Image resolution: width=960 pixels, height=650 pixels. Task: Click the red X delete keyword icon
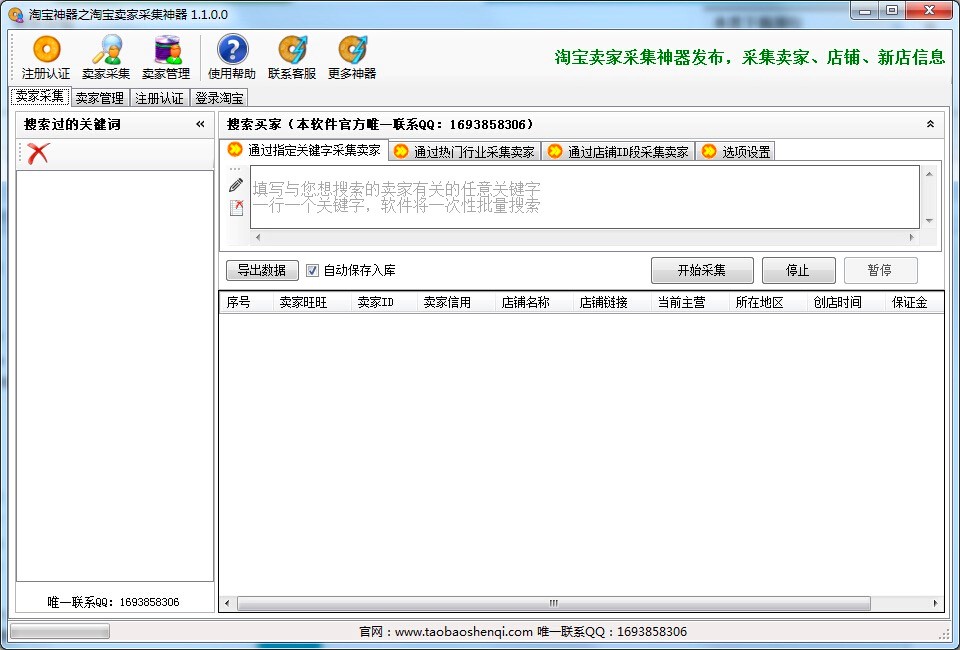[x=38, y=154]
